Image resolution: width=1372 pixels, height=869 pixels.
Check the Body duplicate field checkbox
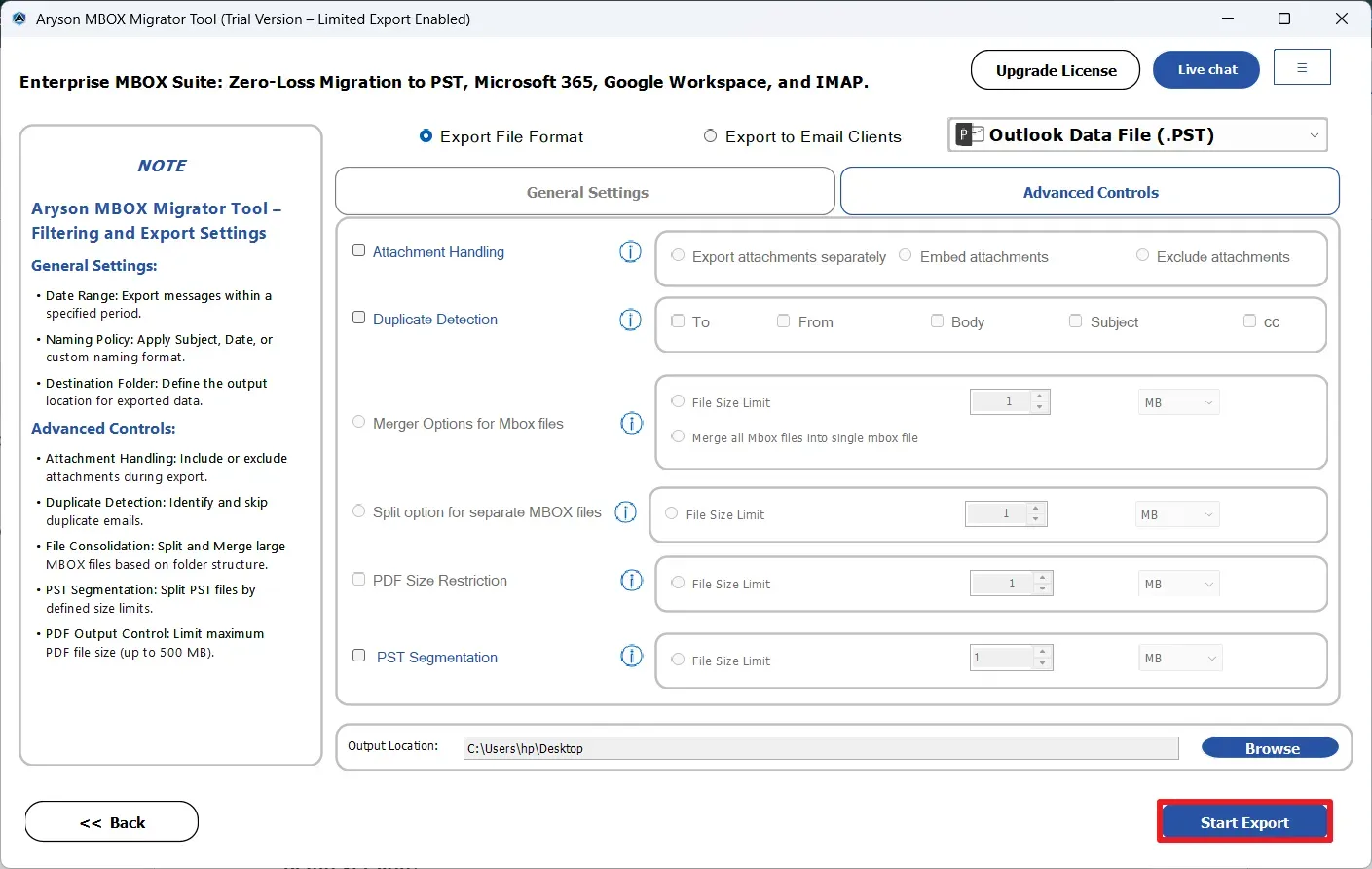click(937, 321)
